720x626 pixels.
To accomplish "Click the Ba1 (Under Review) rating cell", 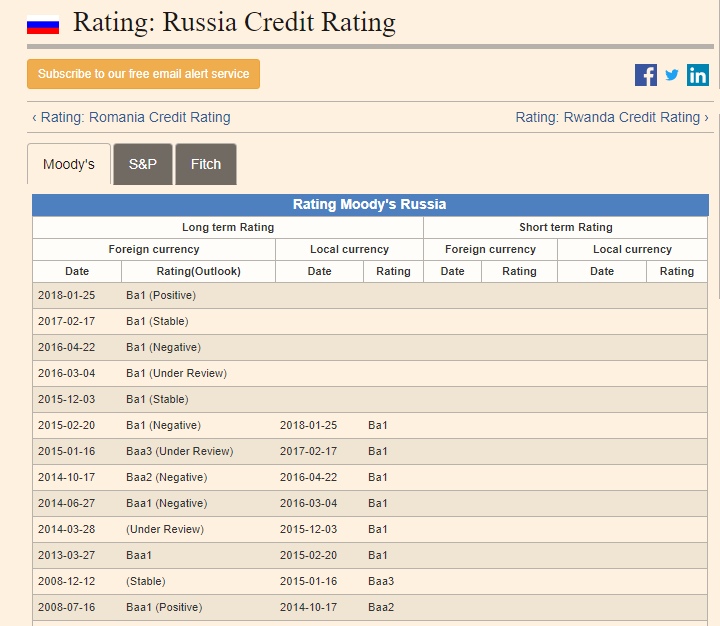I will pyautogui.click(x=176, y=373).
